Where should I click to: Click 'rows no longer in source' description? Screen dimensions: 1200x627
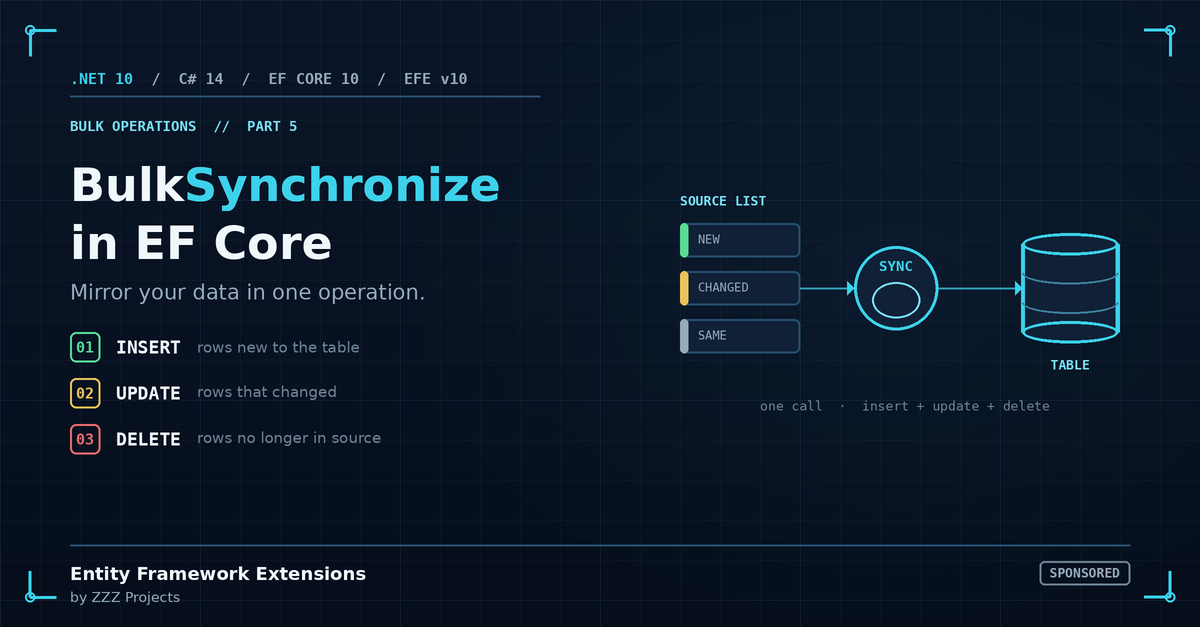coord(289,438)
